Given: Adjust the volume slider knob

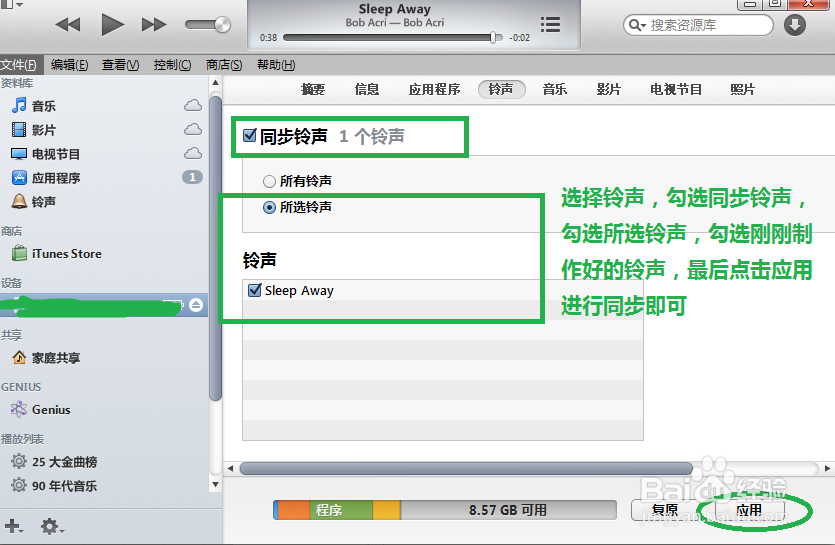Looking at the screenshot, I should pos(222,25).
